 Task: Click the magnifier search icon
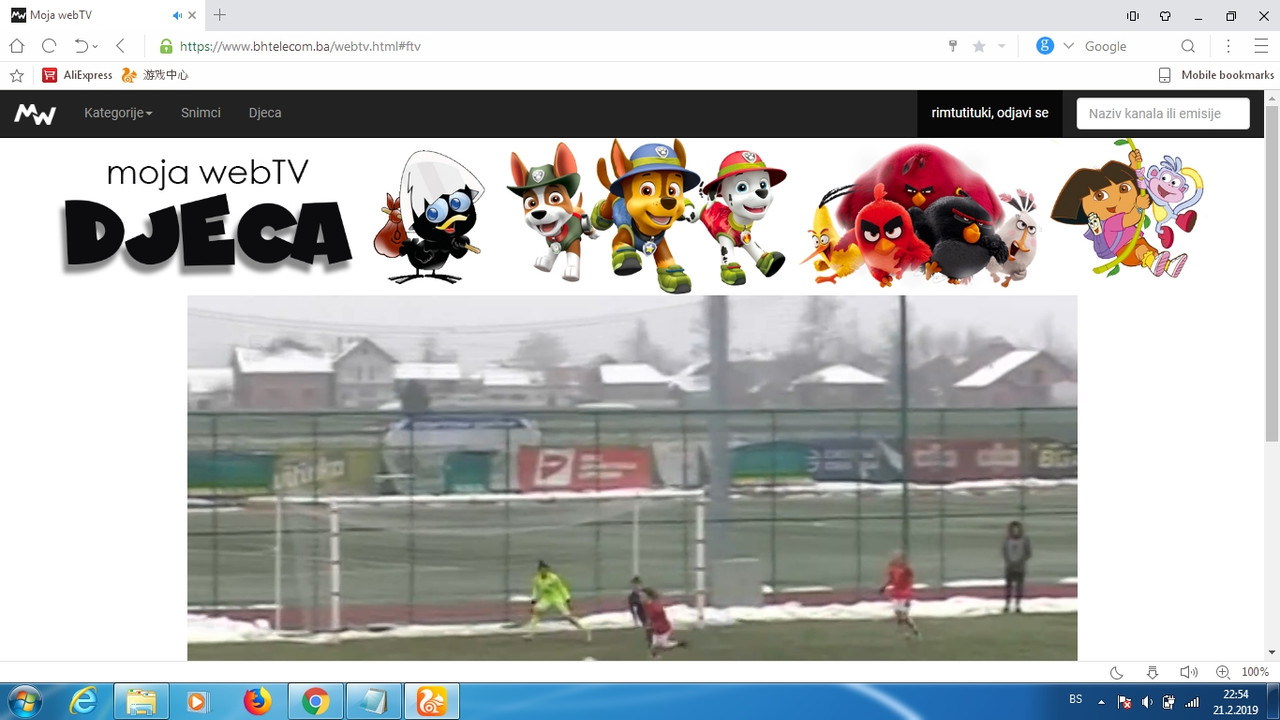click(1188, 46)
